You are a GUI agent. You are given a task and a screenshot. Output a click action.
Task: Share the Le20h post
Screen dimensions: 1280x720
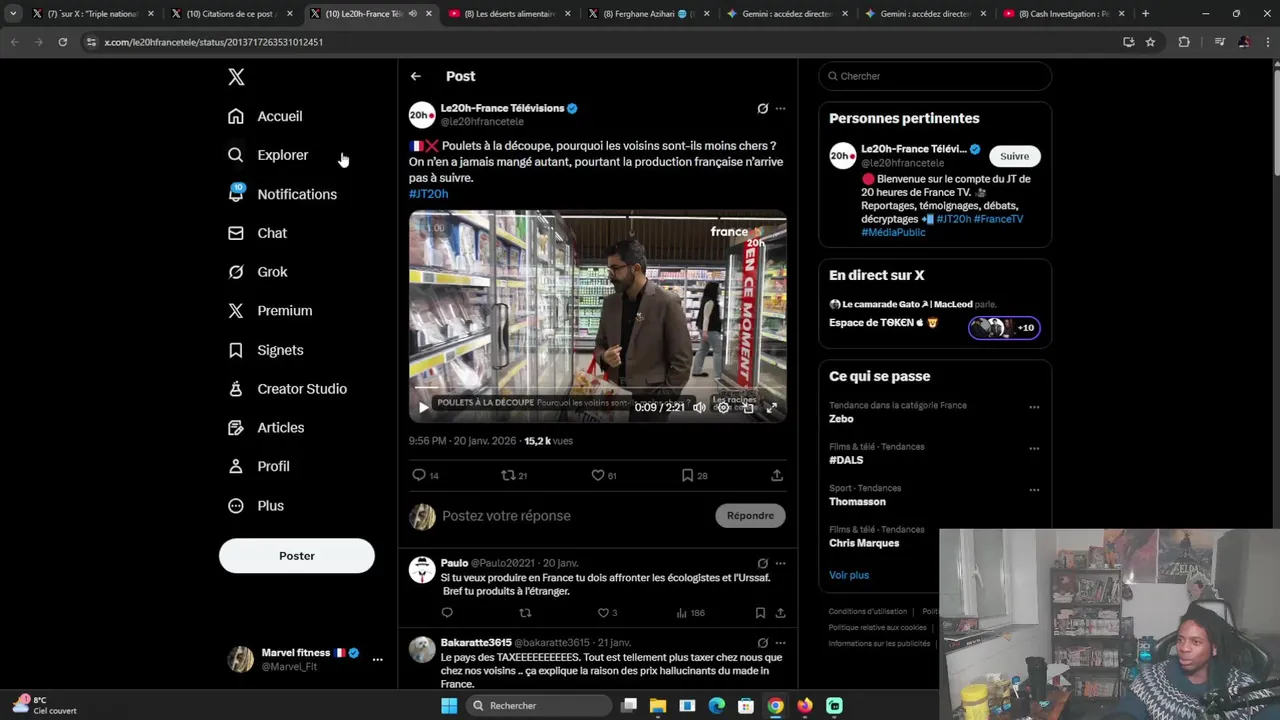point(777,475)
